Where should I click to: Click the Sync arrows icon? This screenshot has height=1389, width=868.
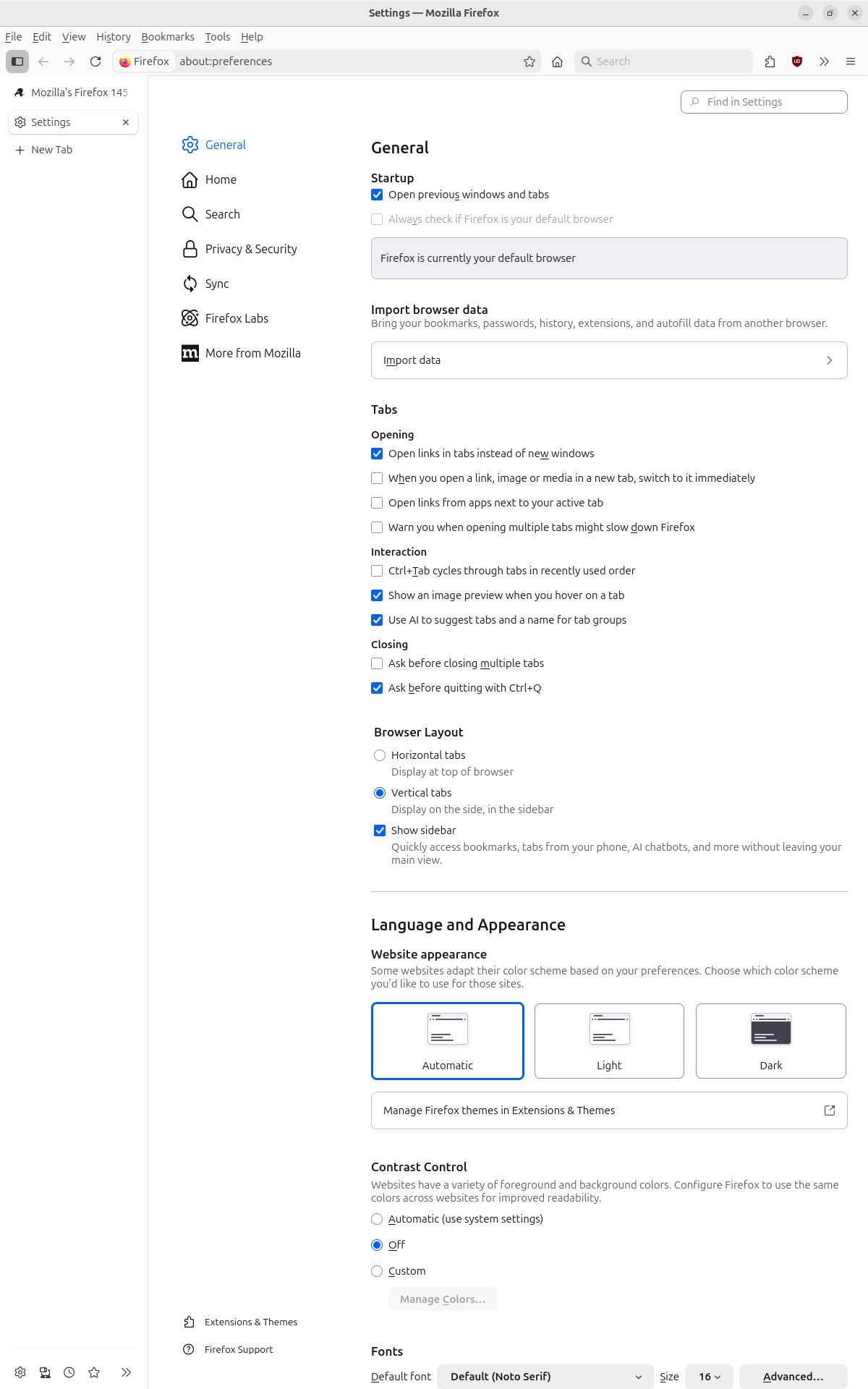pyautogui.click(x=190, y=284)
